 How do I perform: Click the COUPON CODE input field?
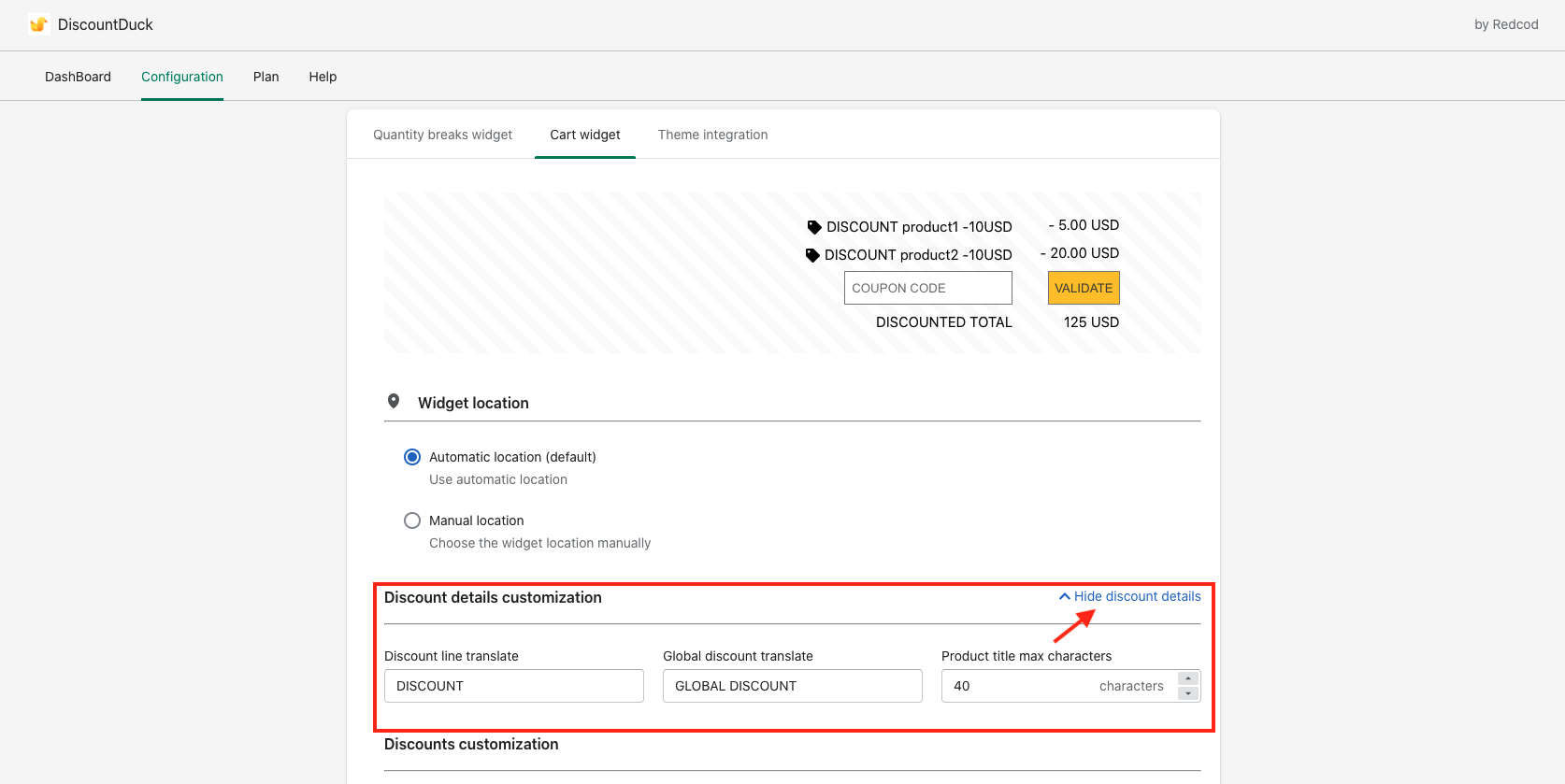click(927, 288)
